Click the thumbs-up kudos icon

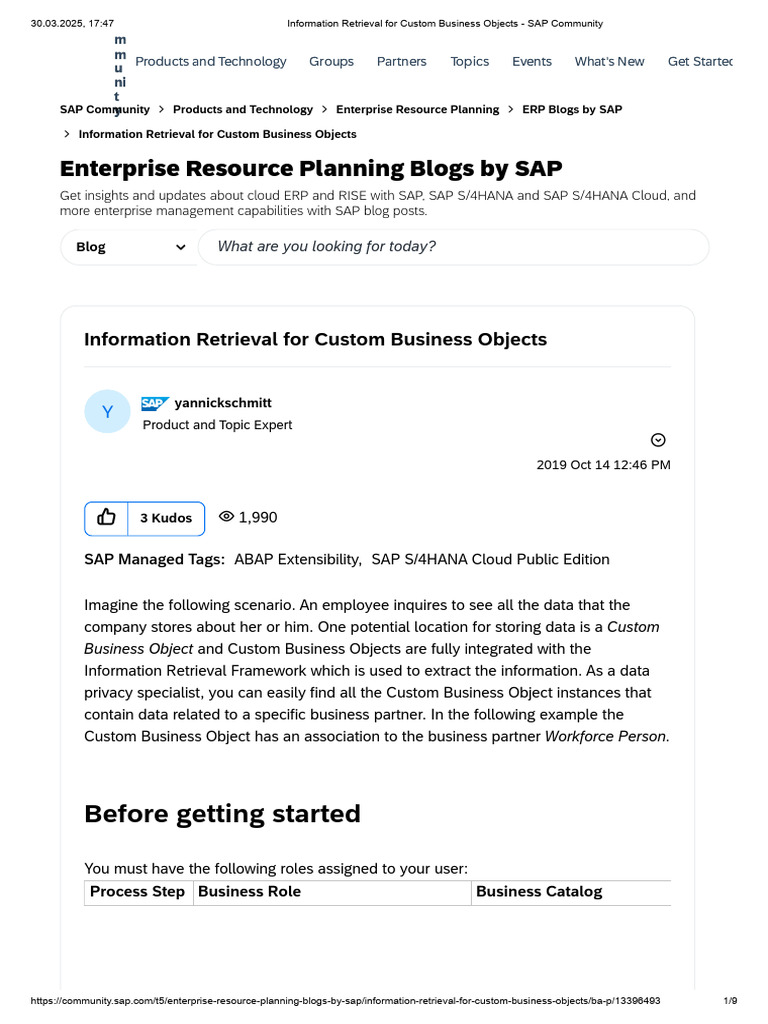[107, 518]
